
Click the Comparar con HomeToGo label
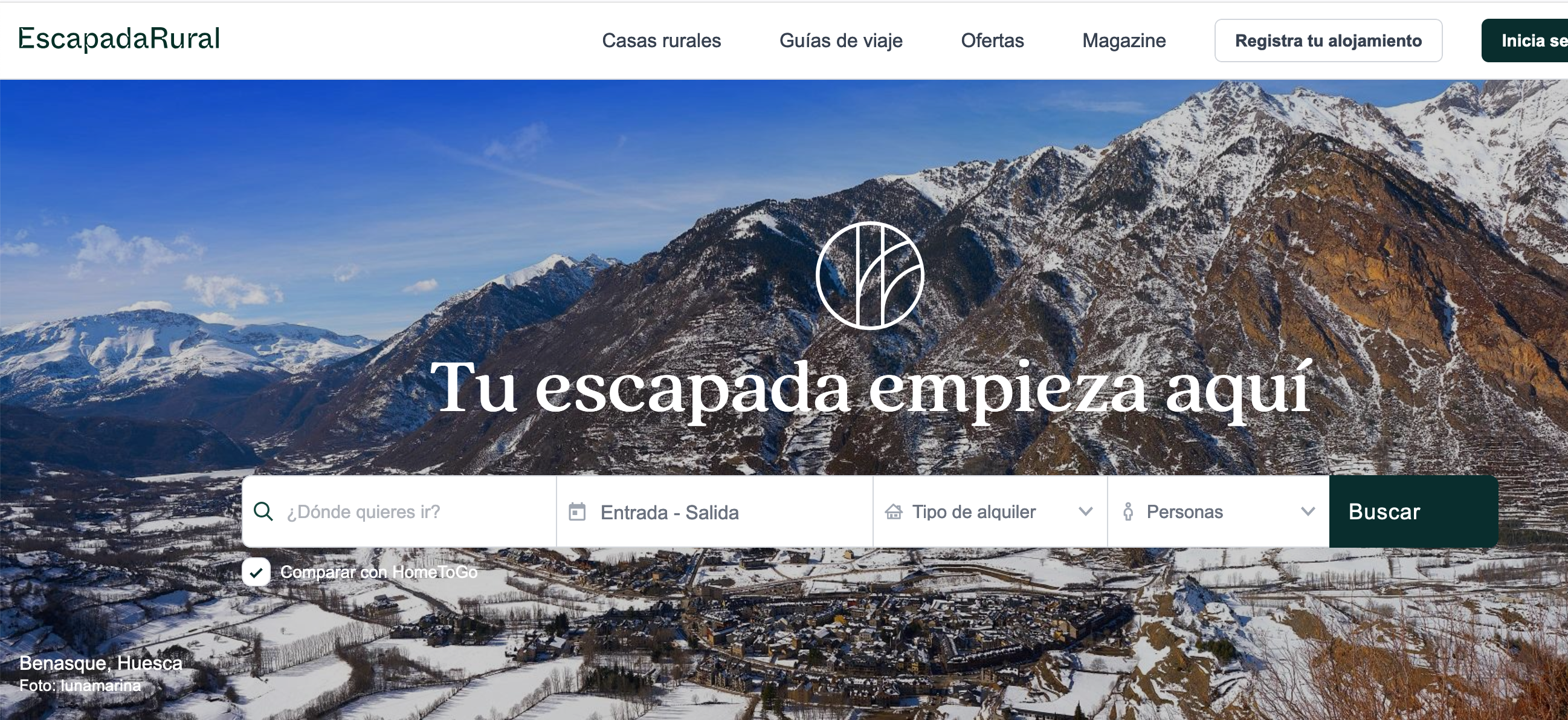pos(379,572)
